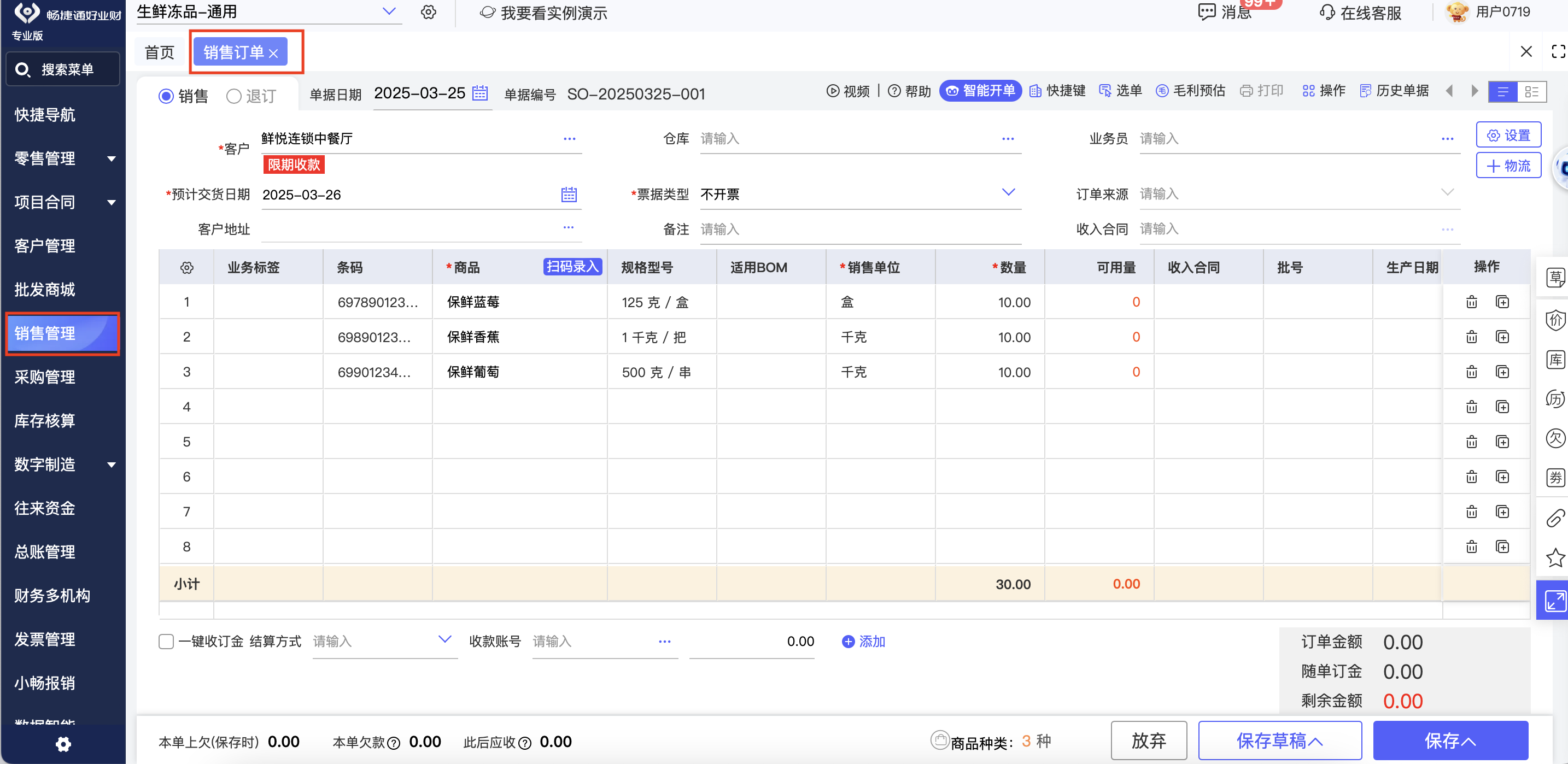The height and width of the screenshot is (764, 1568).
Task: Click the 物流 add logistics button
Action: 1508,166
